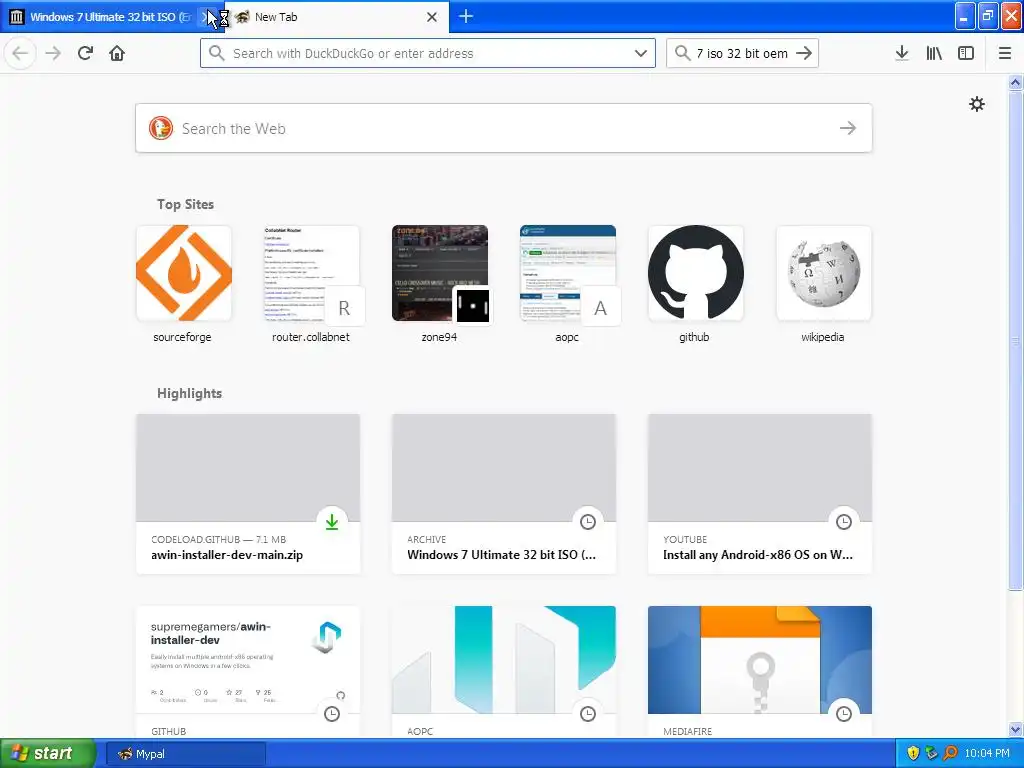Image resolution: width=1024 pixels, height=768 pixels.
Task: Toggle the sidebar view
Action: 966,53
